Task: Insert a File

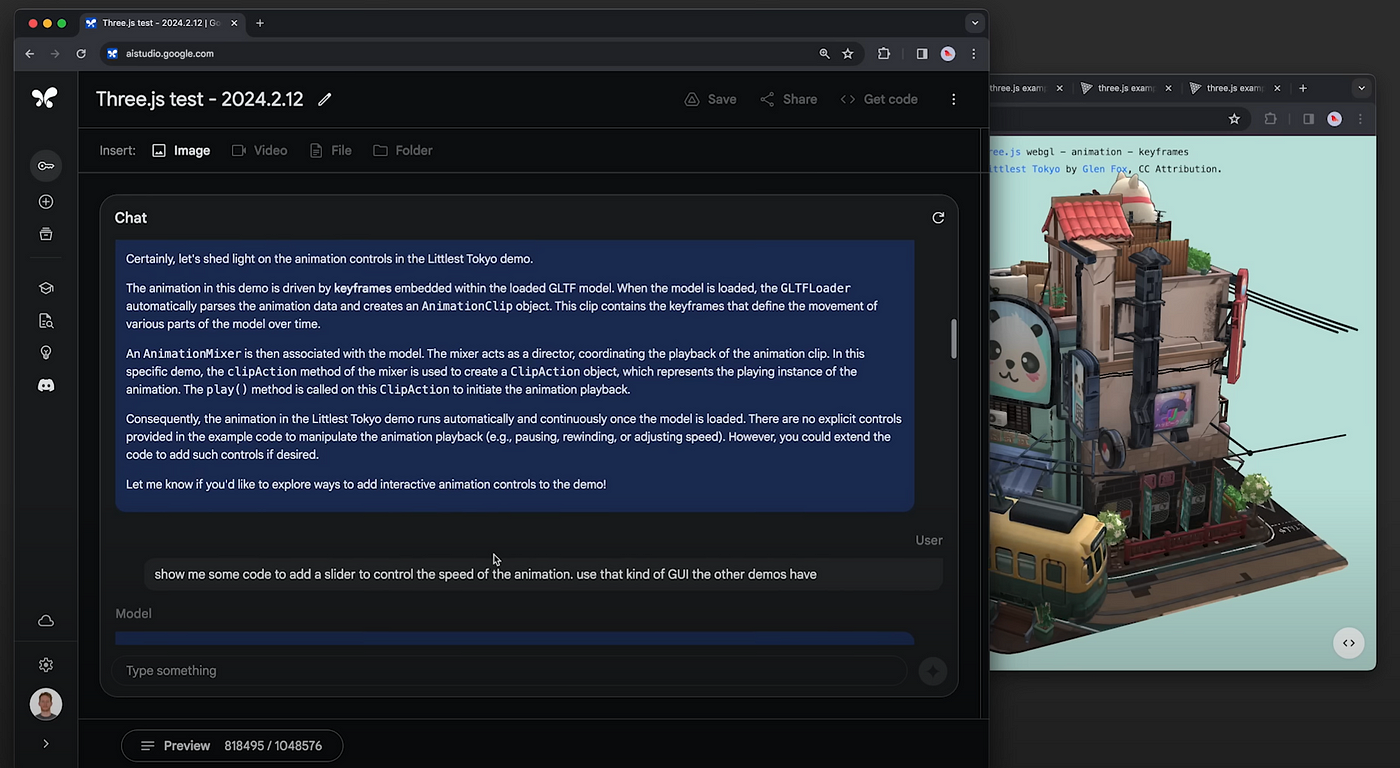Action: pyautogui.click(x=330, y=150)
